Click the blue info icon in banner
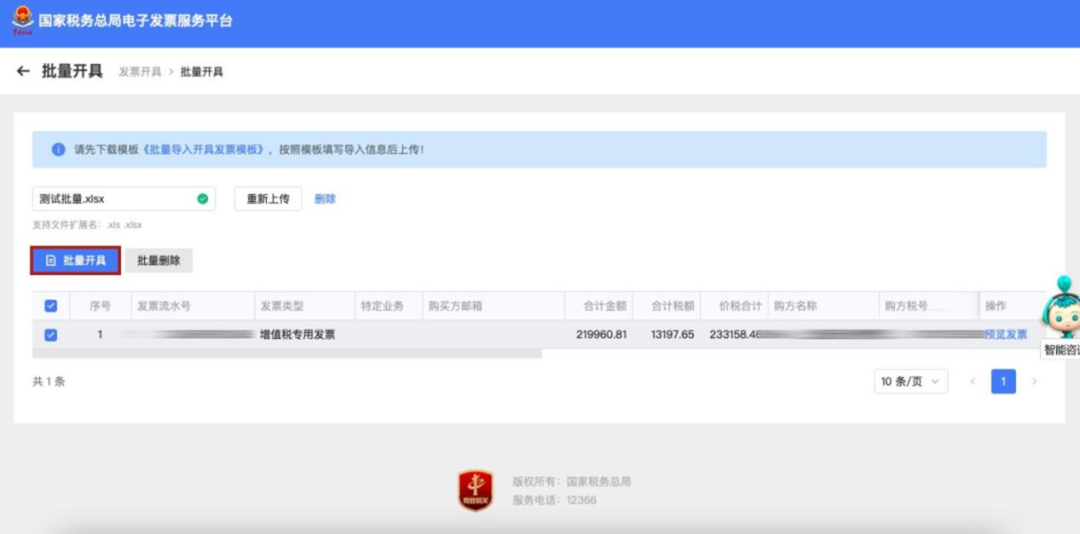The width and height of the screenshot is (1080, 534). pos(58,149)
